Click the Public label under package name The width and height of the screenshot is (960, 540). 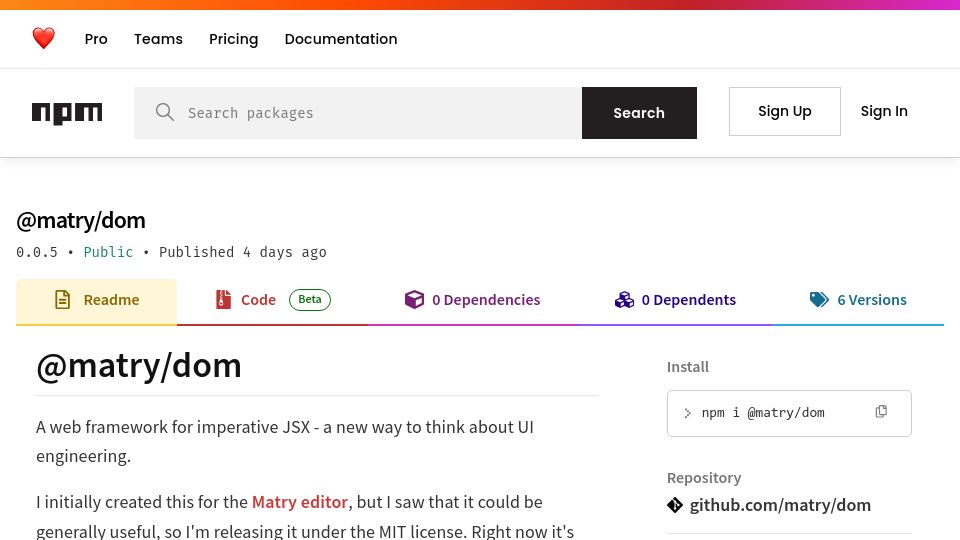(x=108, y=252)
